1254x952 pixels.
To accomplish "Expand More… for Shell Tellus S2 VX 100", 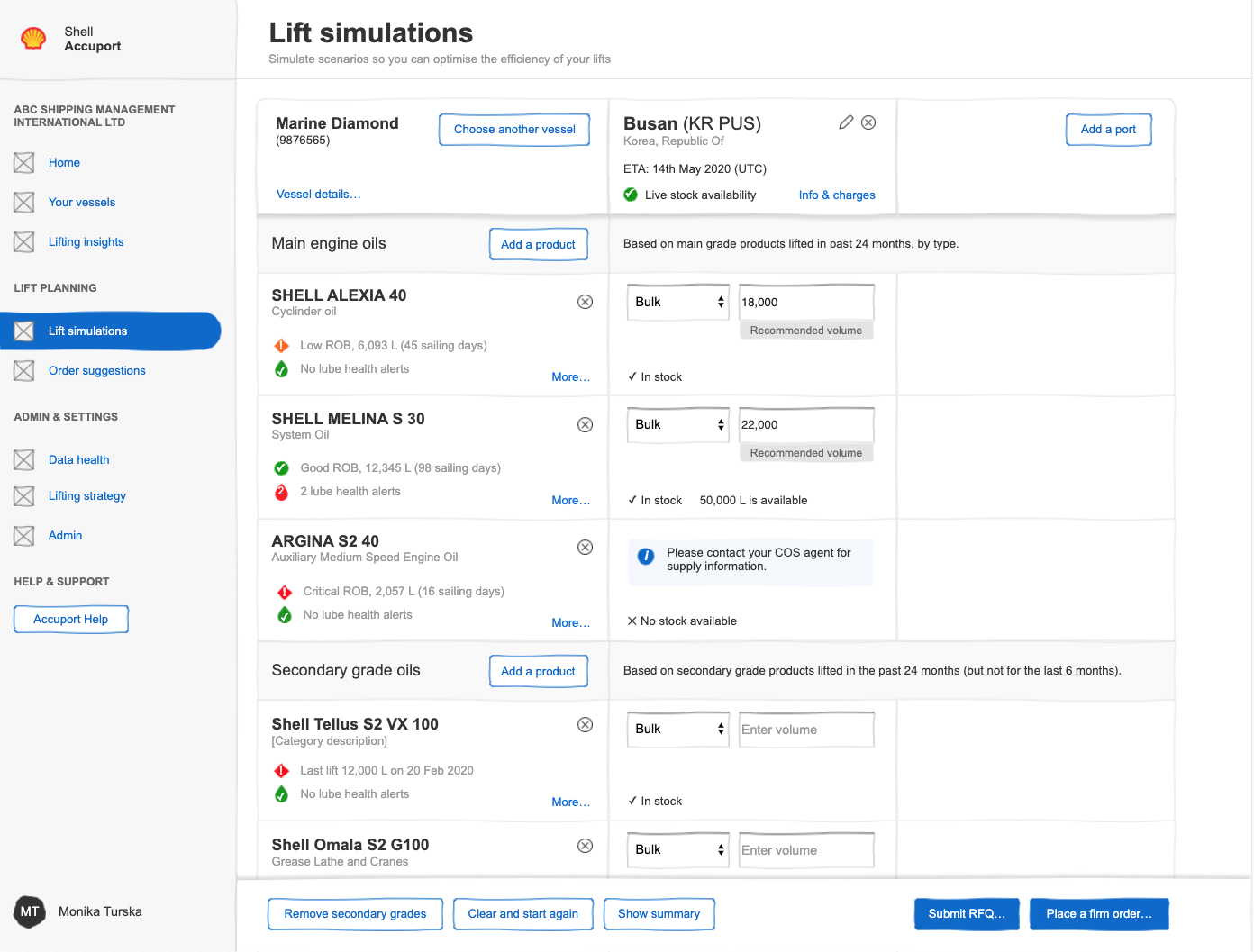I will [571, 802].
